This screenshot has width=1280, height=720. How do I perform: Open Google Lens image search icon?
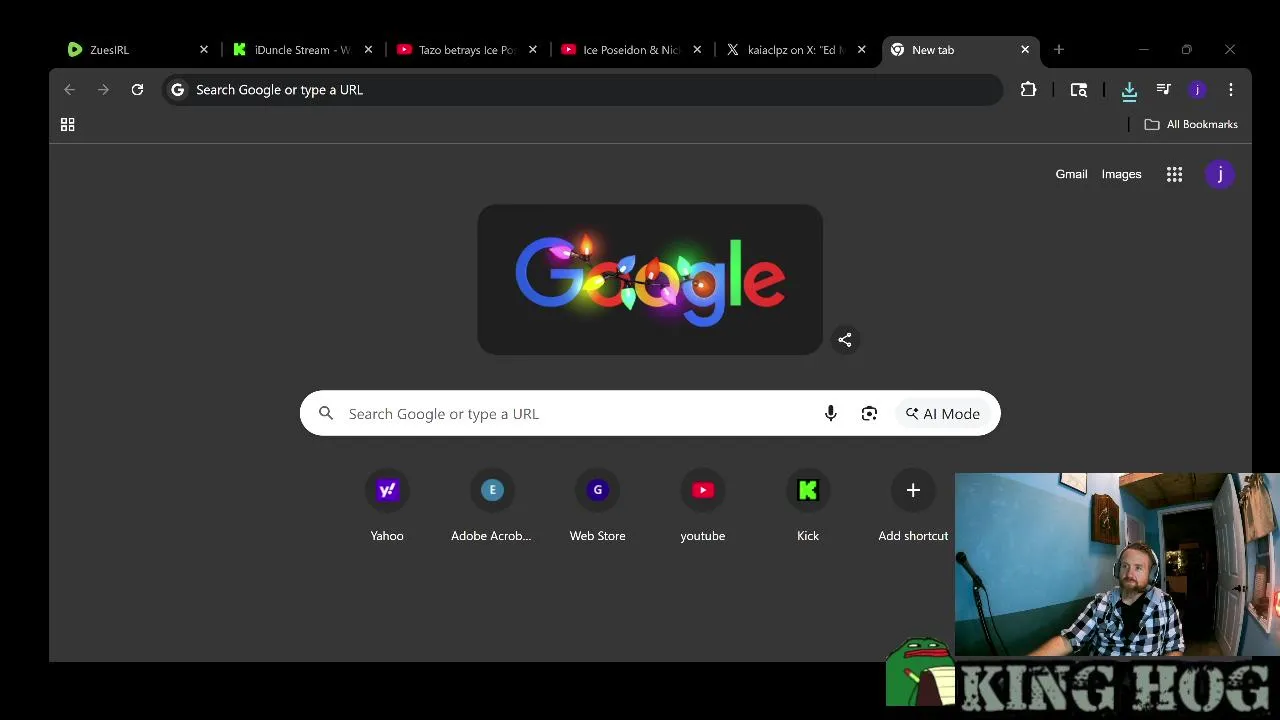(869, 414)
